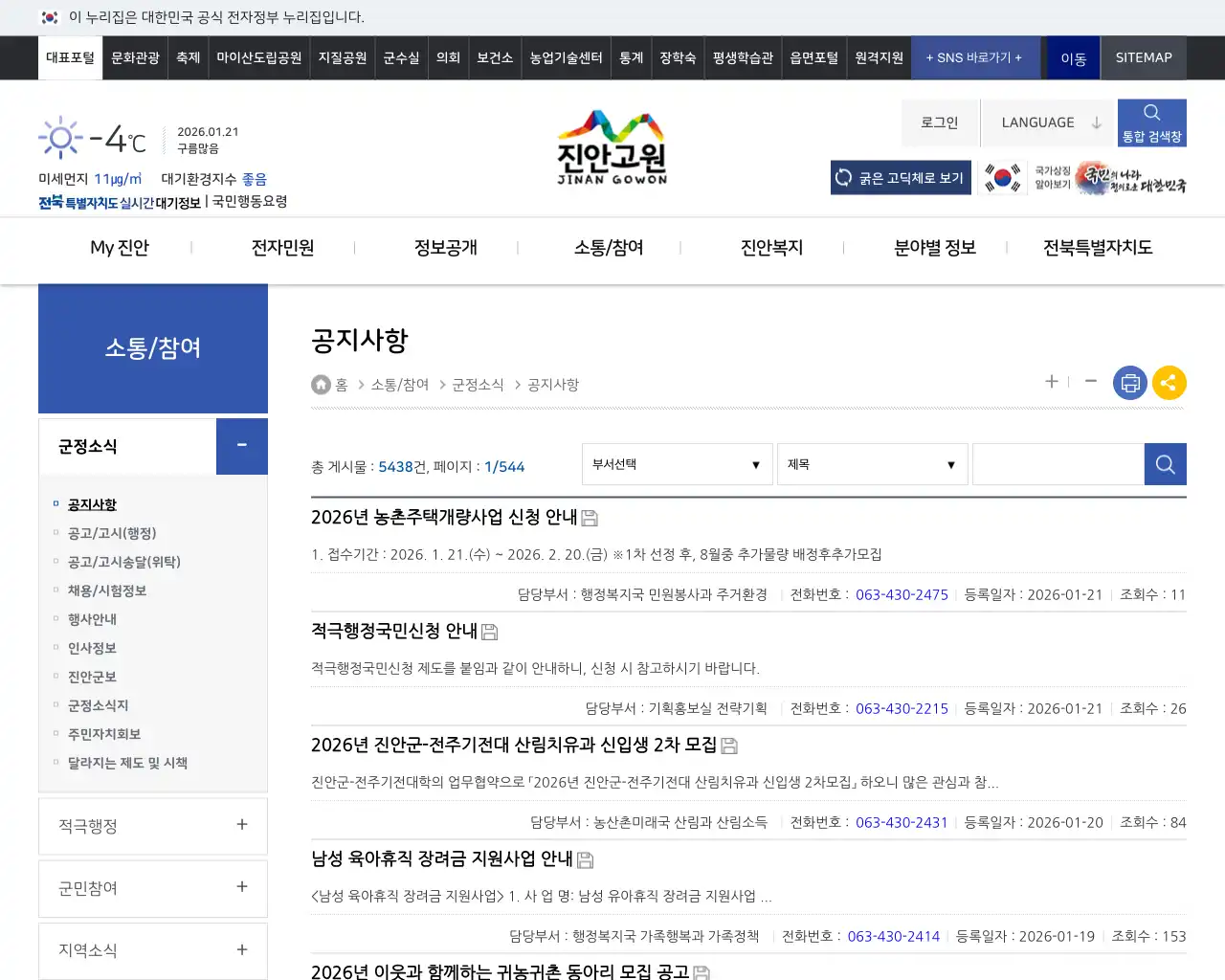
Task: Call phone link 063-430-2475
Action: pos(902,594)
